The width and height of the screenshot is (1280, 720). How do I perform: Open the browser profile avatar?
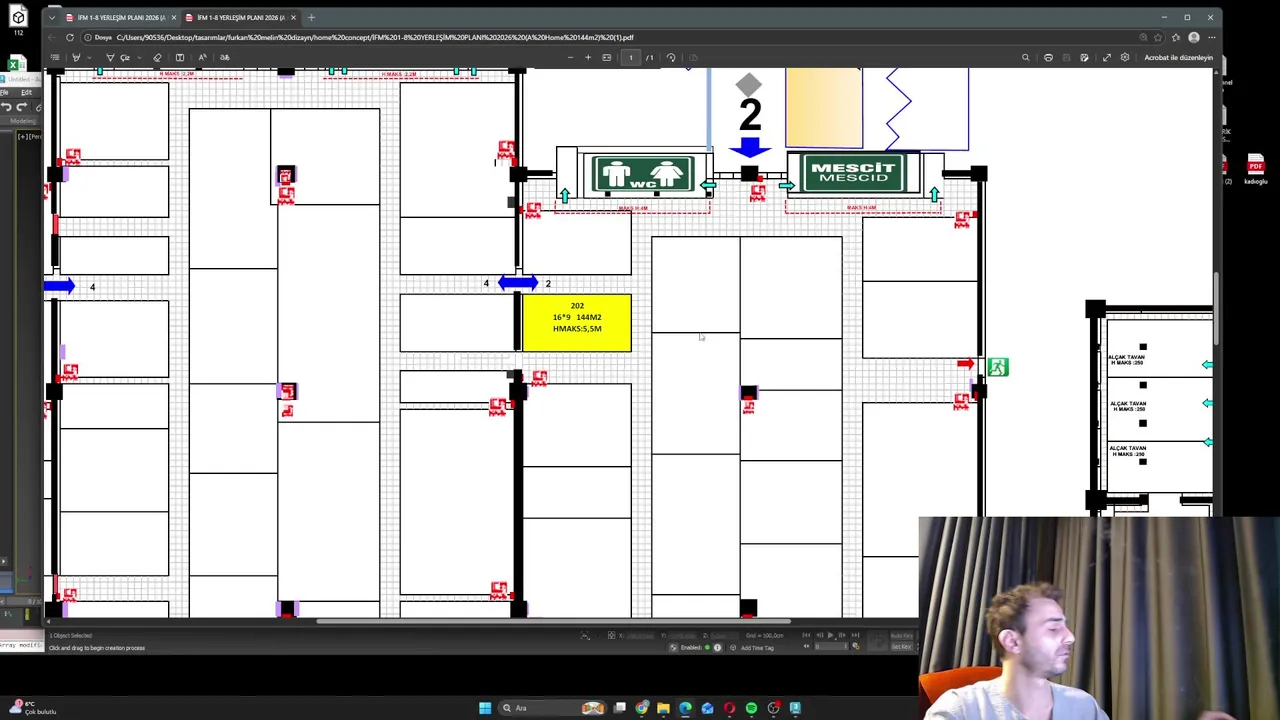[1194, 37]
